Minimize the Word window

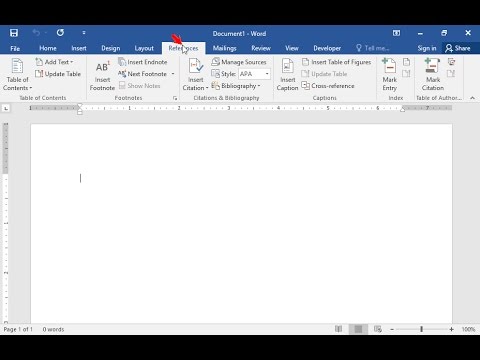[420, 33]
